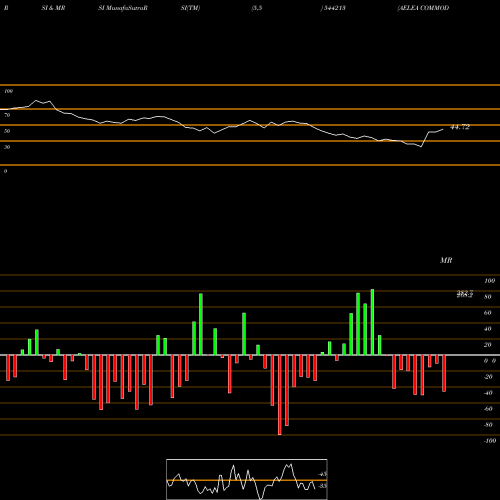Click the "35" label in the mini chart
500x500 pixels.
323,486
